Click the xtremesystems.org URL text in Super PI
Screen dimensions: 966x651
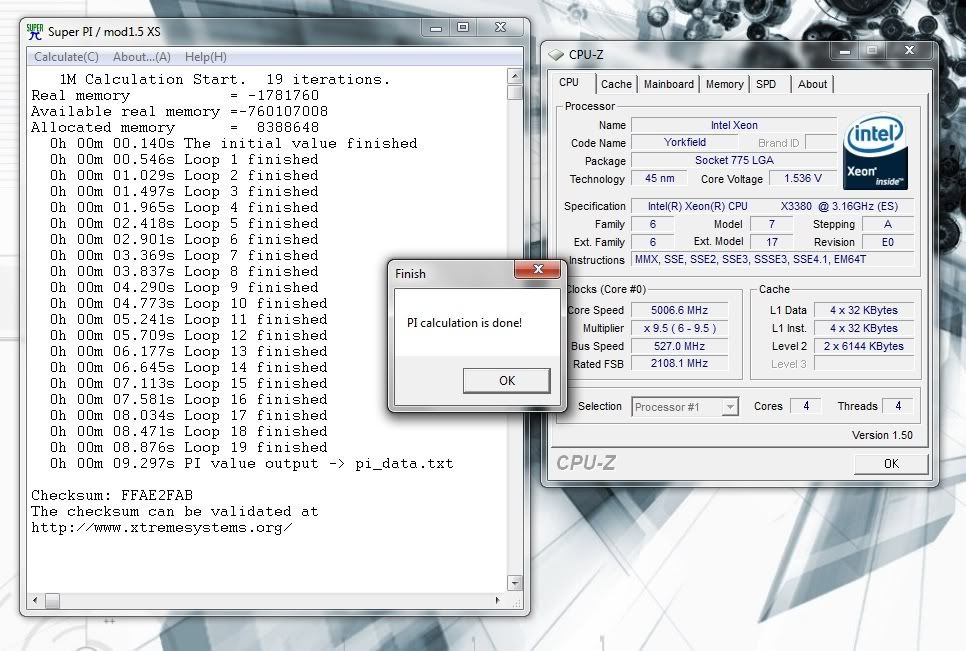click(x=161, y=528)
